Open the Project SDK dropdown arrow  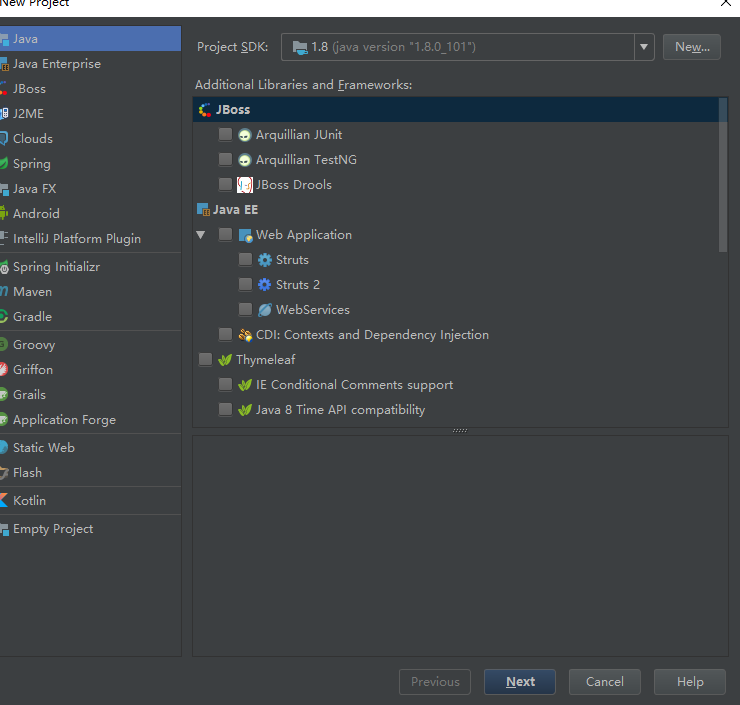pos(644,47)
